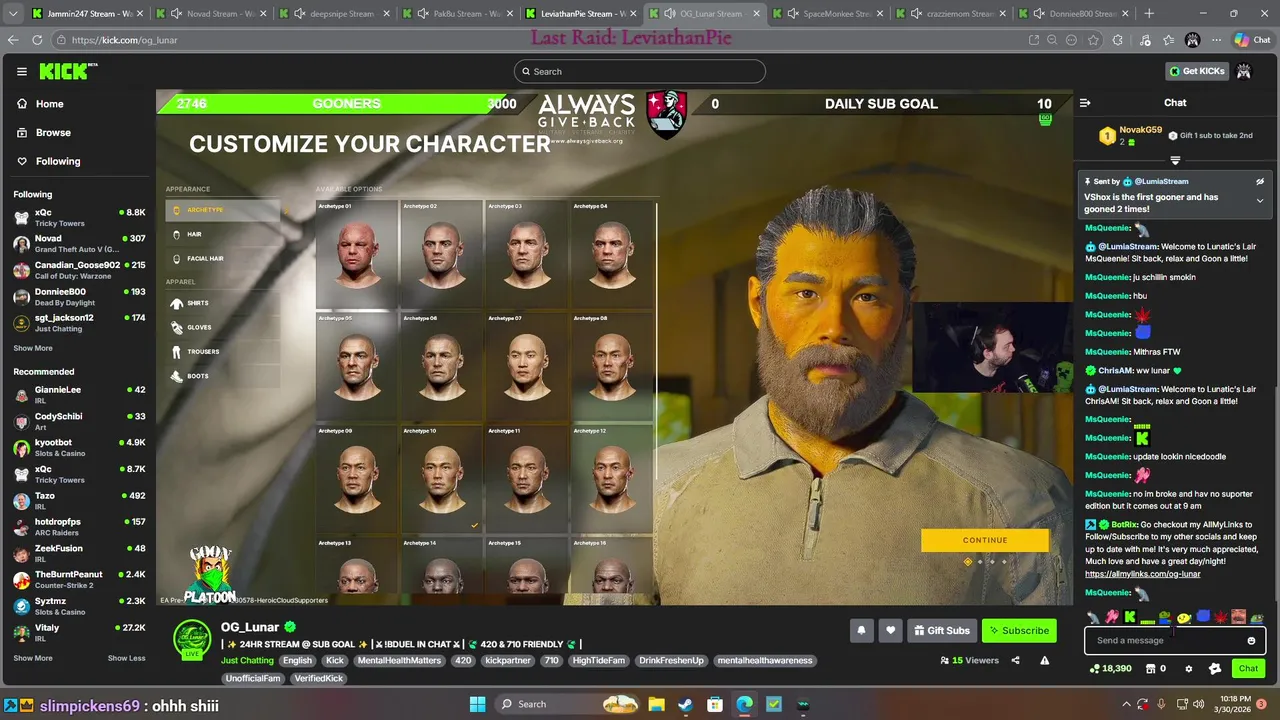Collapse chat with the arrow icon
The width and height of the screenshot is (1280, 720).
coord(1085,103)
